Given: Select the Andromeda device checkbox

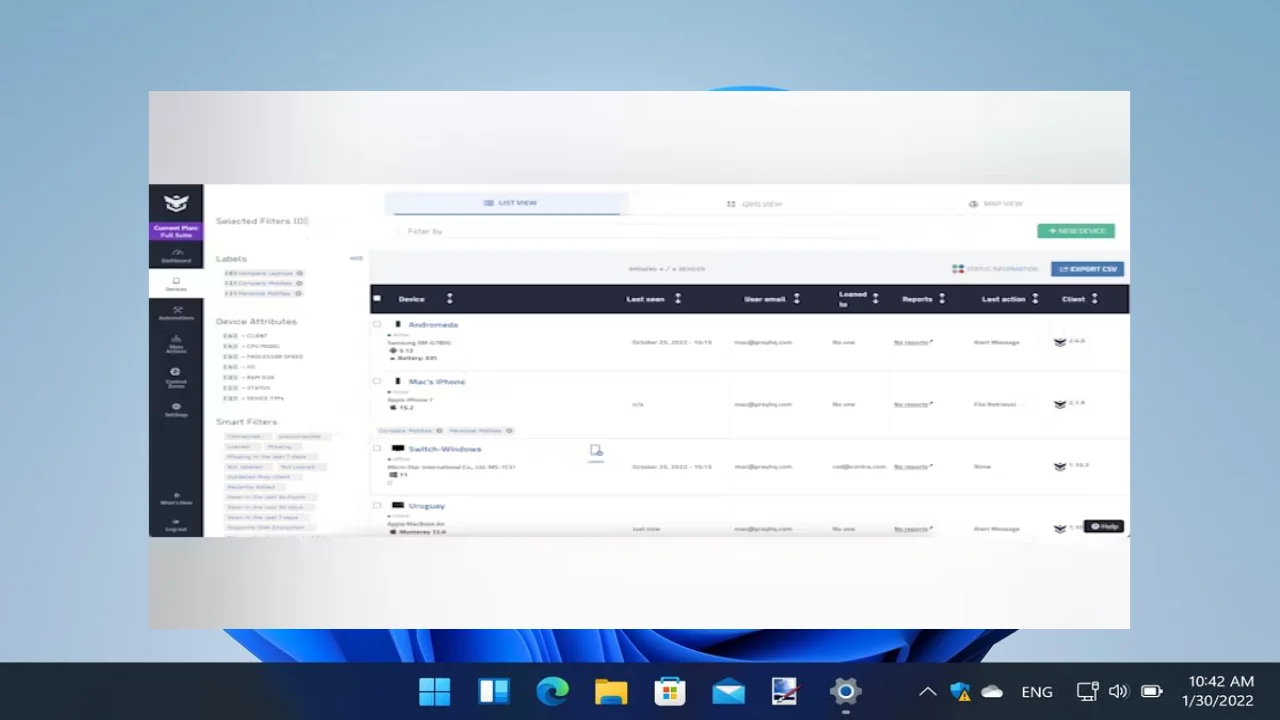Looking at the screenshot, I should pyautogui.click(x=377, y=324).
